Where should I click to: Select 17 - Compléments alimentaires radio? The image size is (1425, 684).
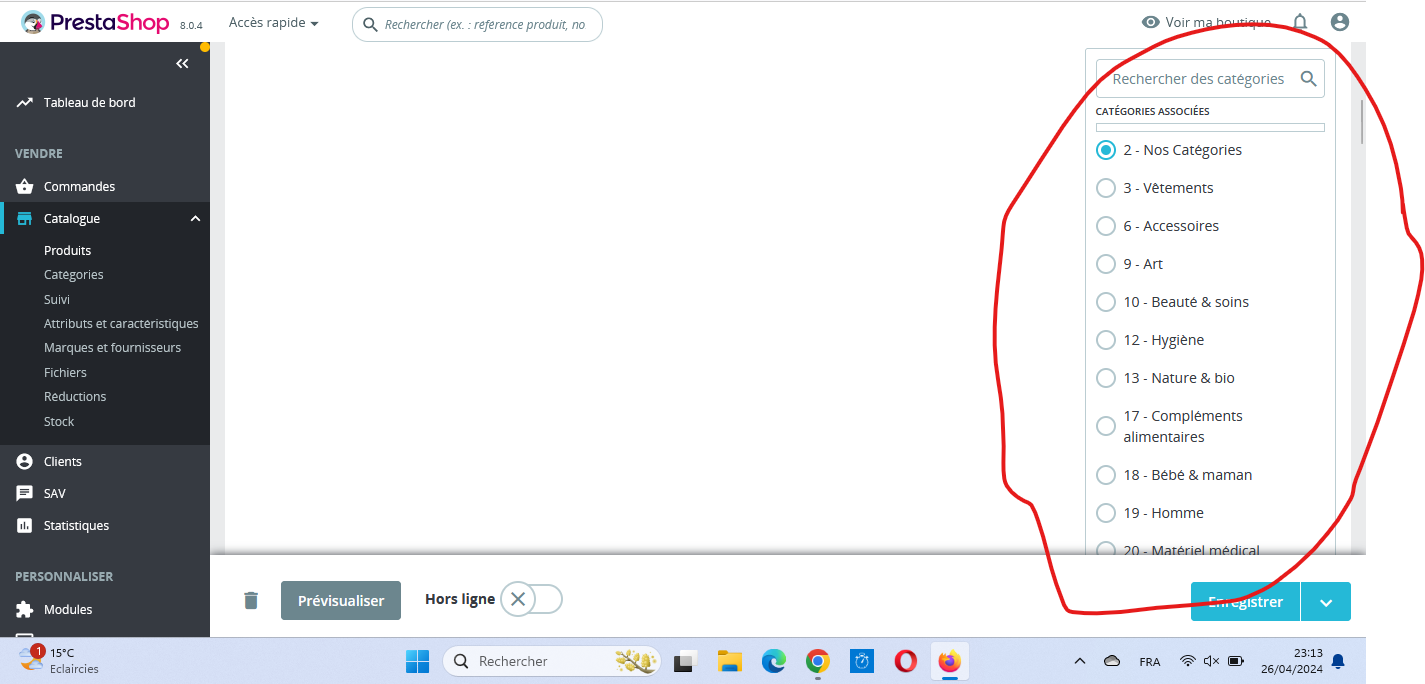tap(1105, 426)
